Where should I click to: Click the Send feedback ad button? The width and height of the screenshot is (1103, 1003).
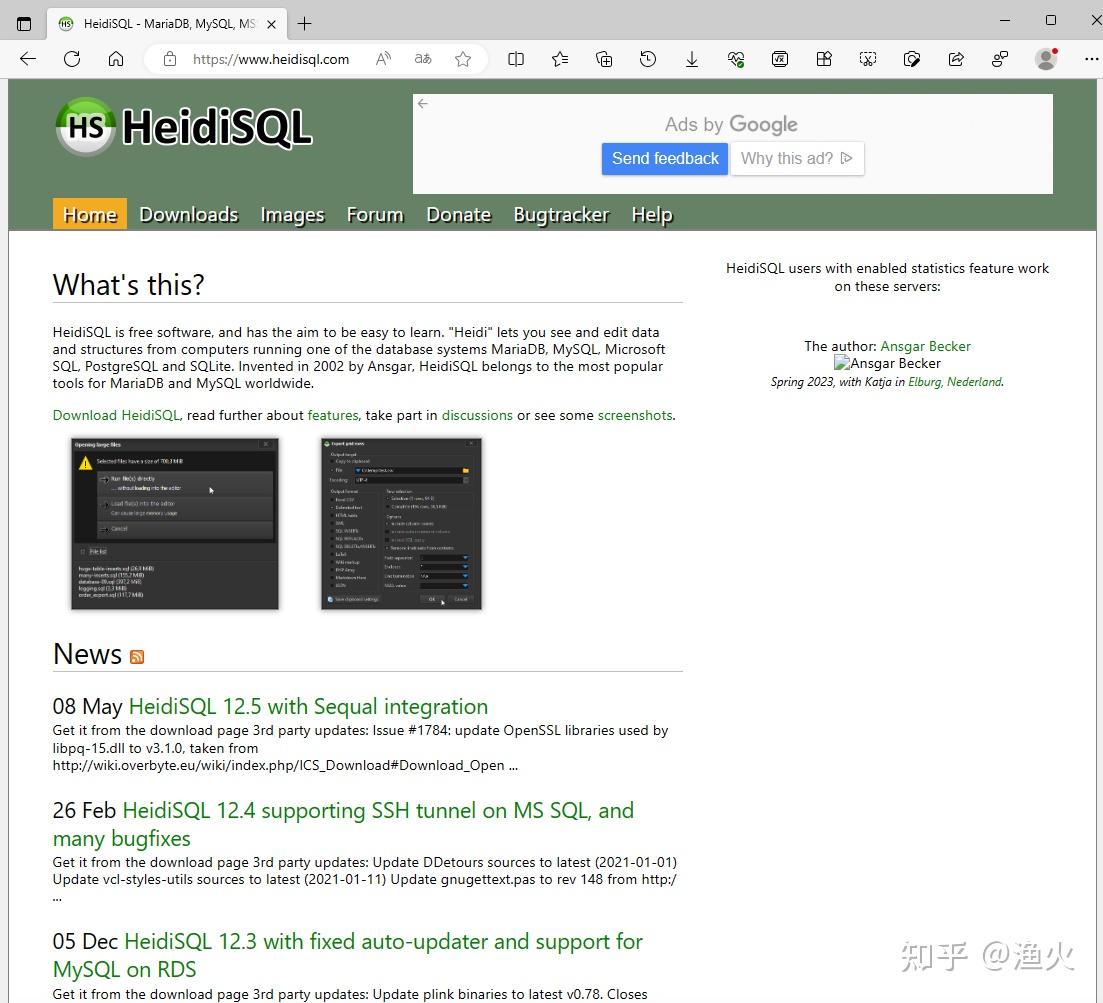(664, 158)
